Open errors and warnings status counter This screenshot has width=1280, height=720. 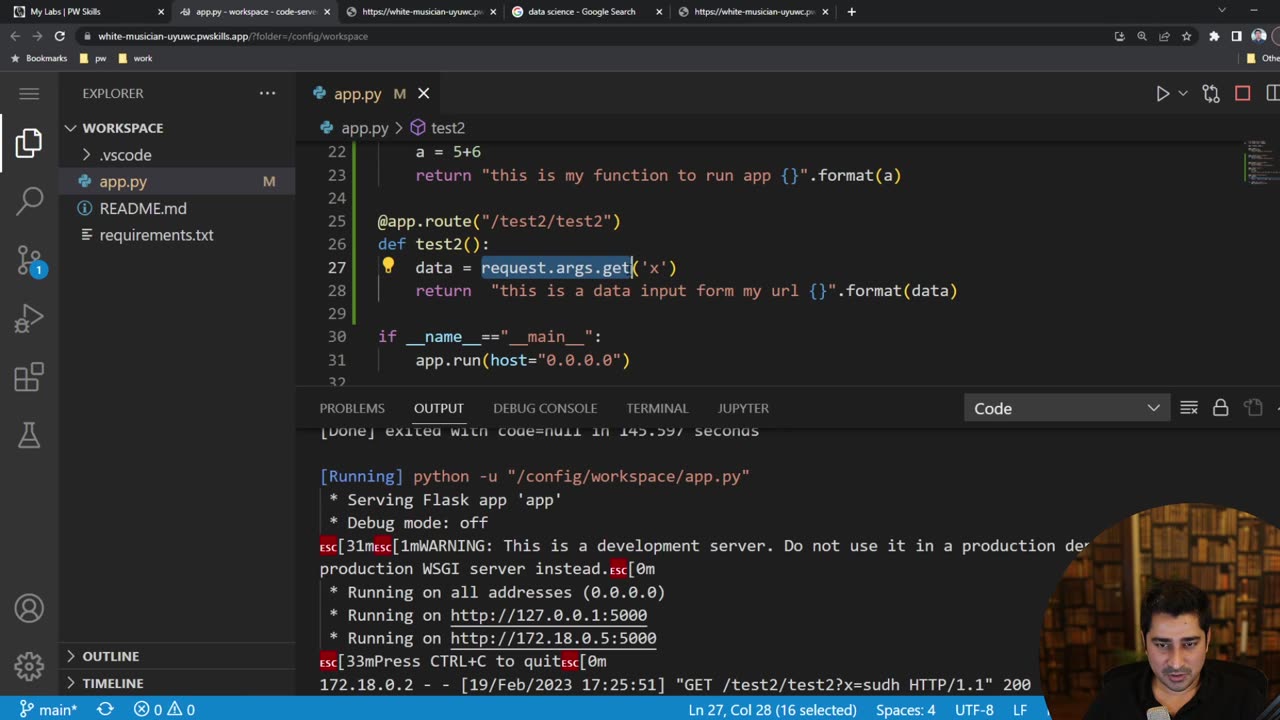click(162, 709)
